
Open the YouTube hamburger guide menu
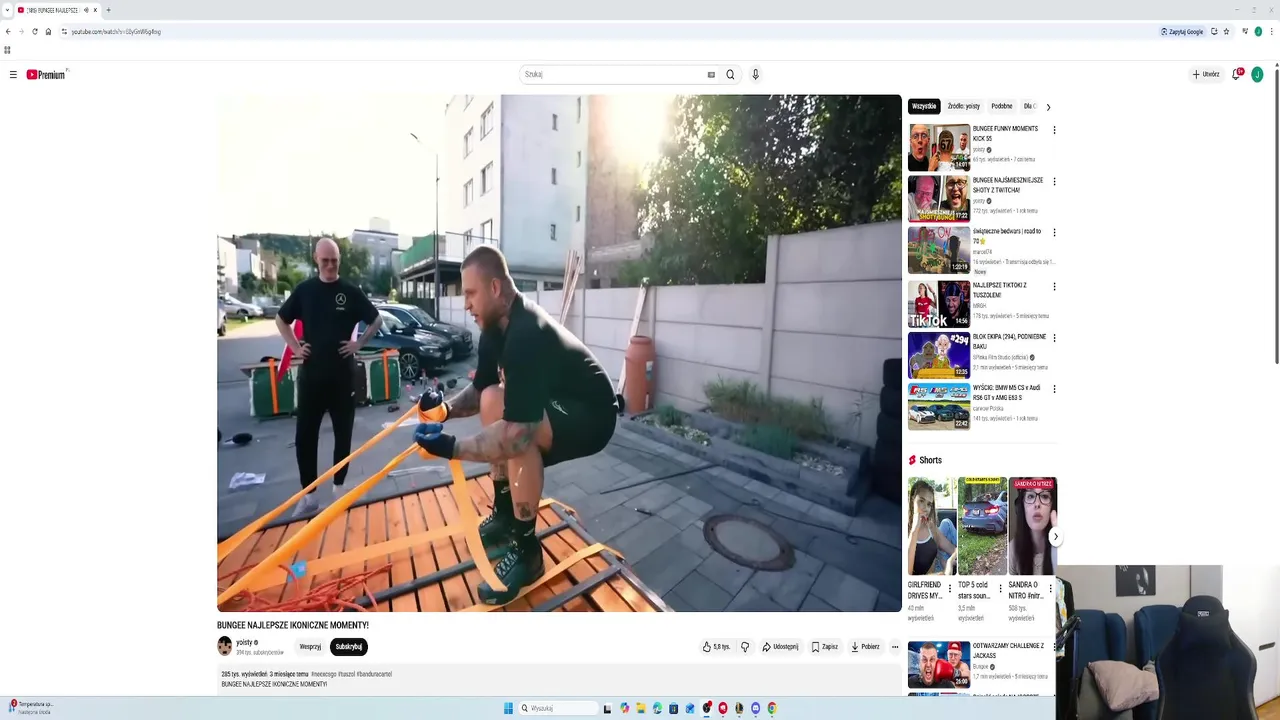pos(13,75)
